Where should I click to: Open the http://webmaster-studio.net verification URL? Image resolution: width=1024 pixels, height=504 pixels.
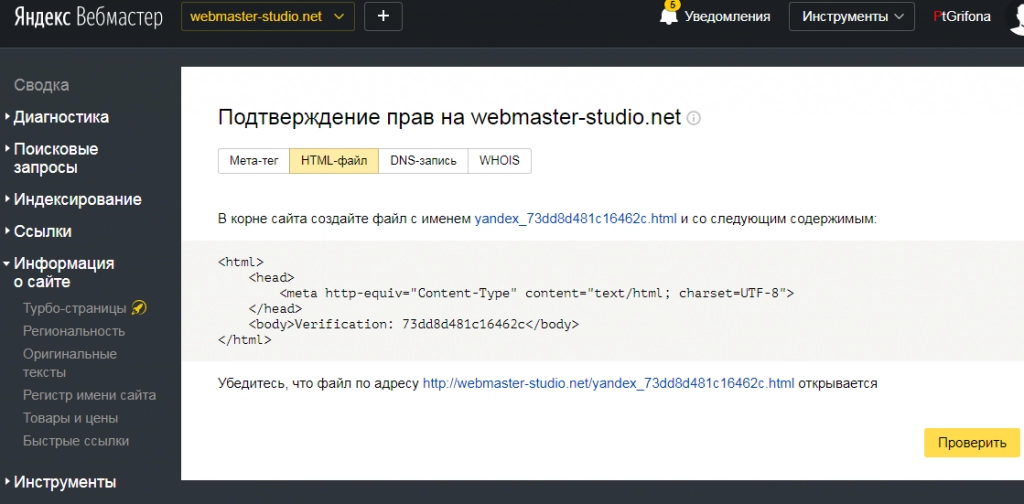click(x=609, y=383)
